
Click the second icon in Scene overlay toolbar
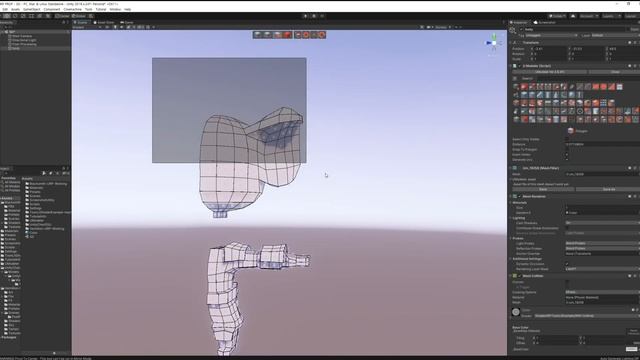(267, 35)
